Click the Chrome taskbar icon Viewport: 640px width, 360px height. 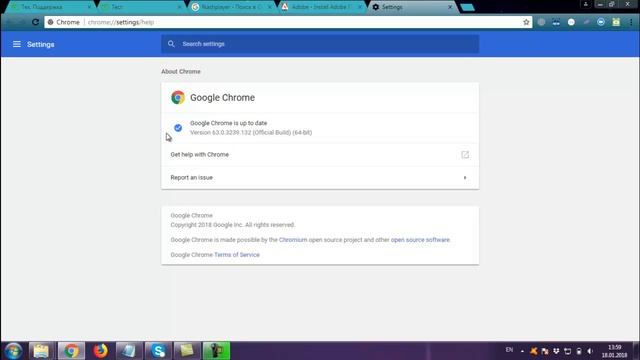pos(71,351)
